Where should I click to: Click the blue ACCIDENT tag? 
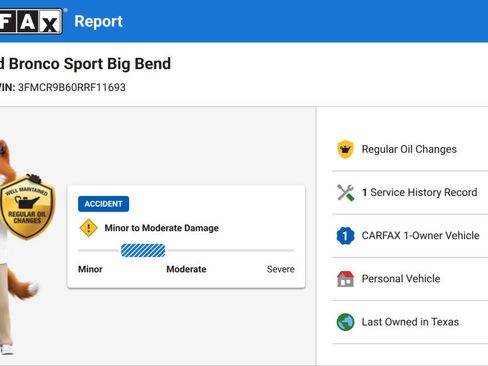103,204
